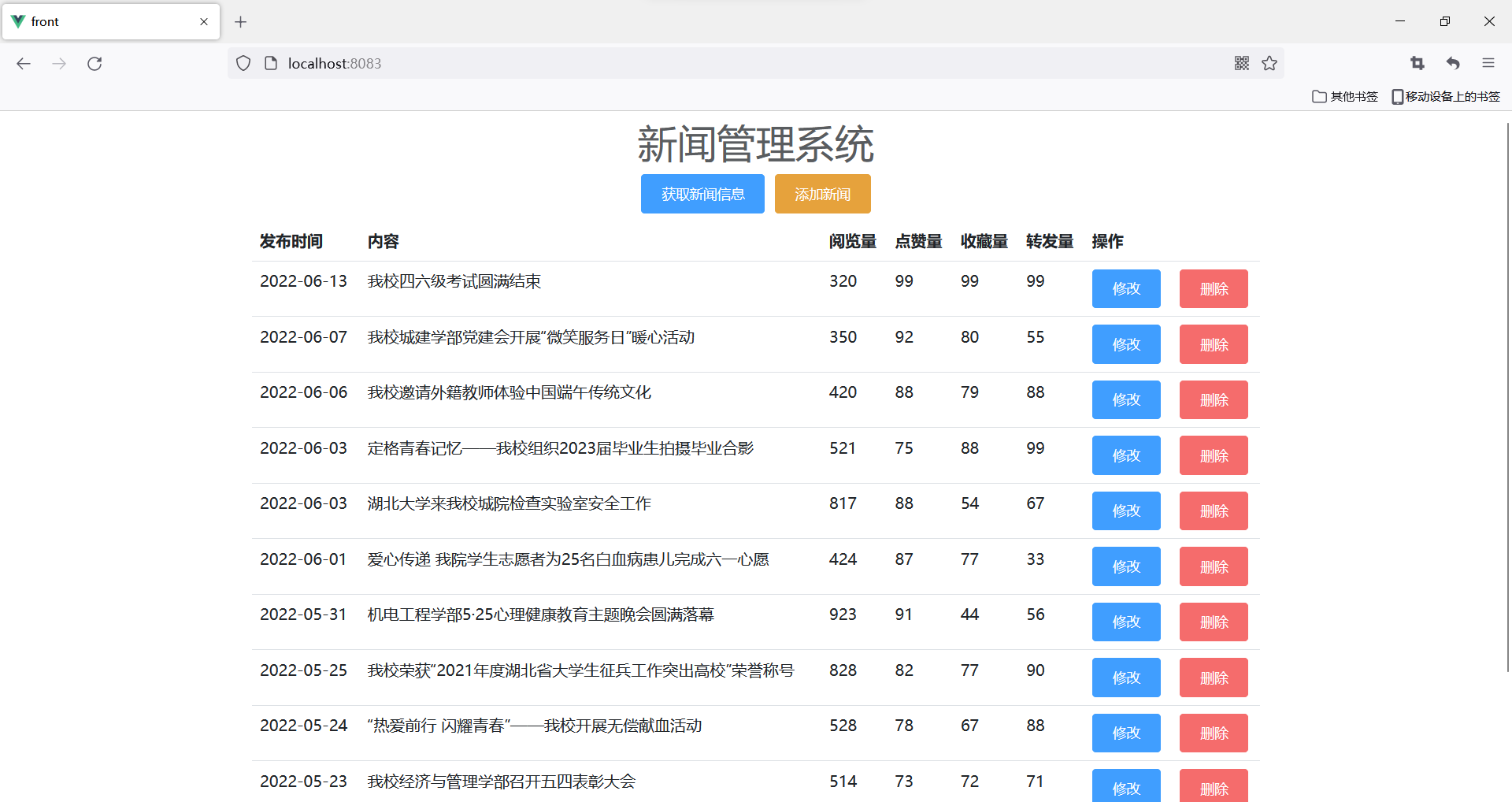This screenshot has width=1512, height=802.
Task: Click the back navigation arrow
Action: (x=24, y=63)
